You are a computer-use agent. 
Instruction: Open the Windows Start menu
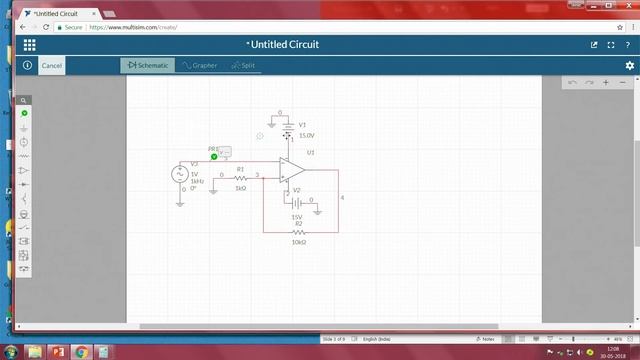11,352
